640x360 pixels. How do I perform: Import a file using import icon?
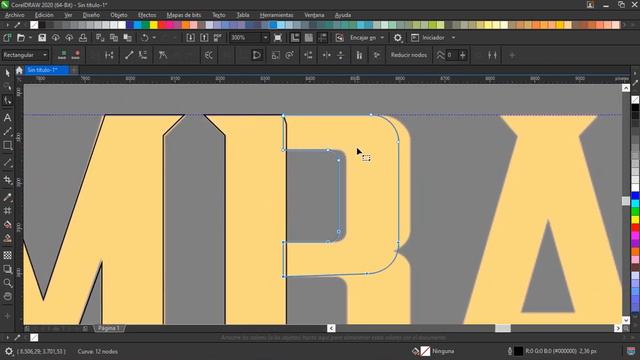tap(190, 38)
